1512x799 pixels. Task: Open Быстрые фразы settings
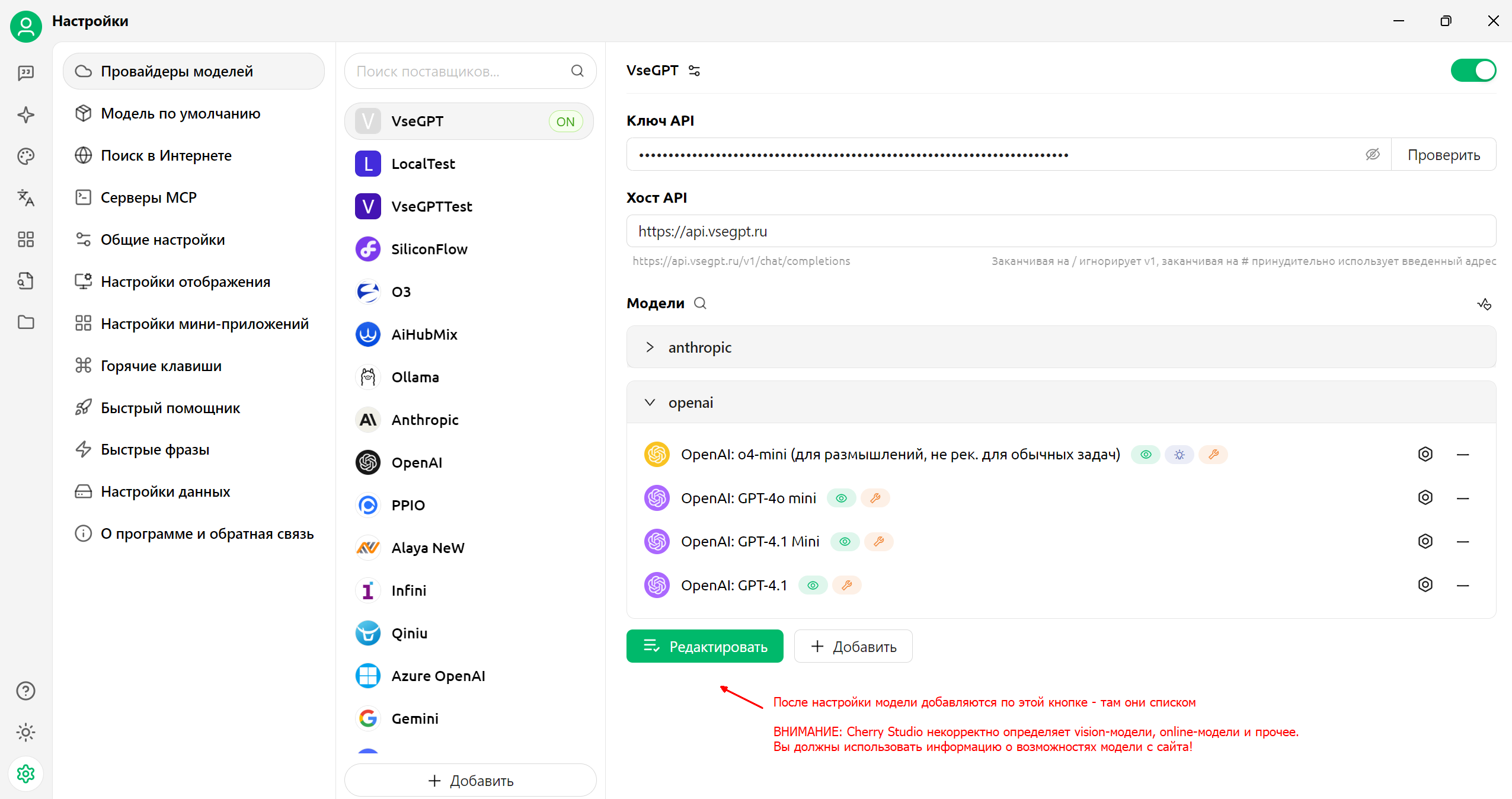pyautogui.click(x=194, y=449)
